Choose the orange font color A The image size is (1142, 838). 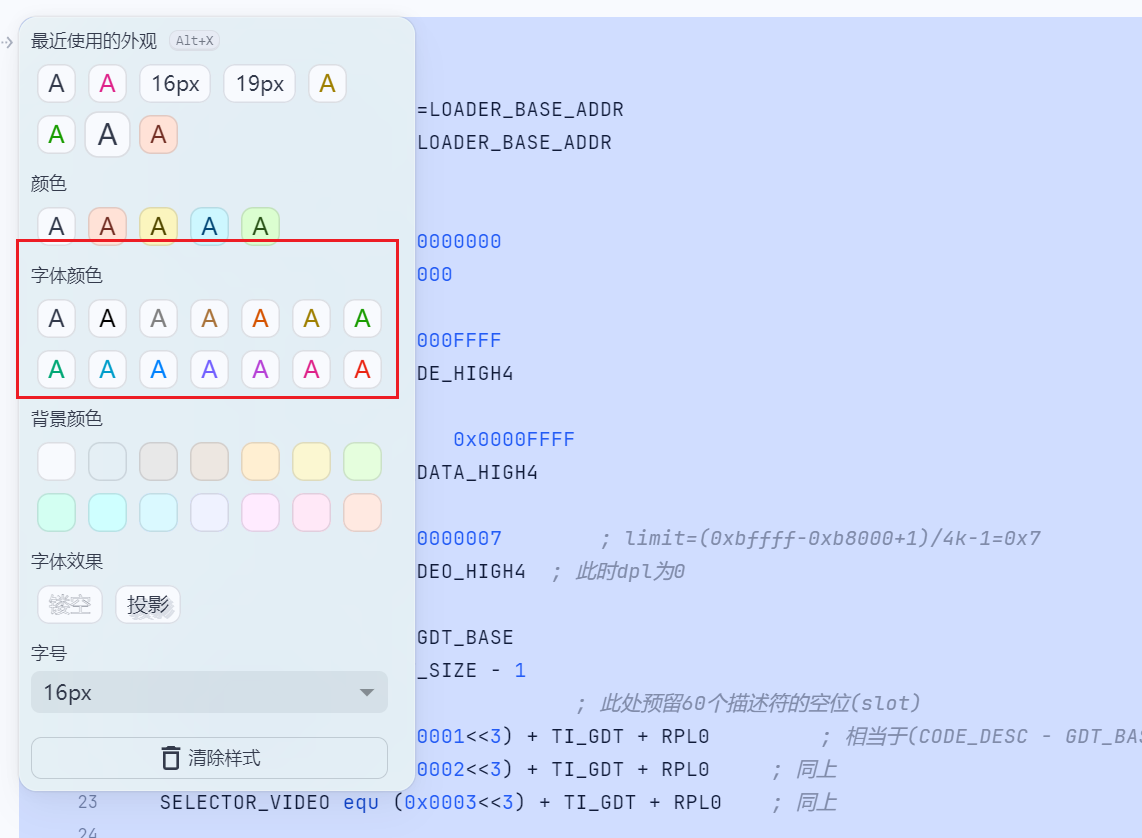pyautogui.click(x=260, y=319)
